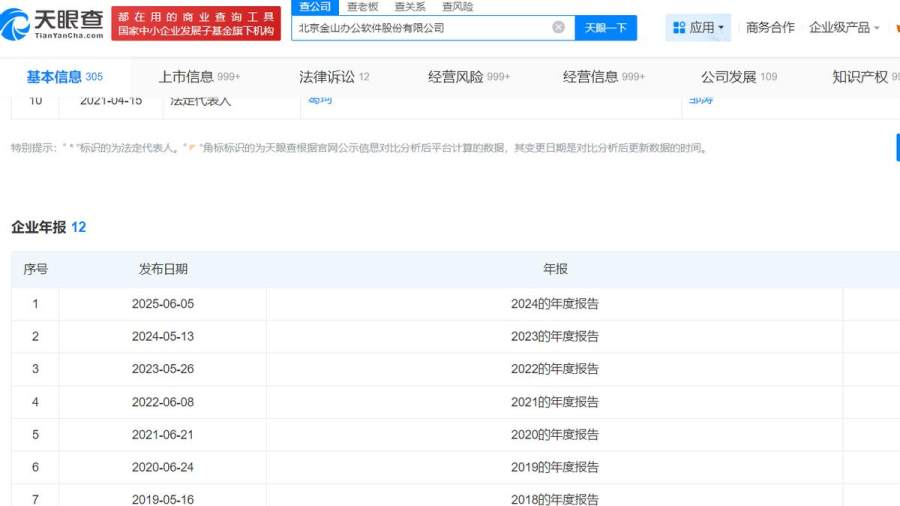Screen dimensions: 900x506
Task: Click the red promotional banner near logo
Action: point(195,23)
